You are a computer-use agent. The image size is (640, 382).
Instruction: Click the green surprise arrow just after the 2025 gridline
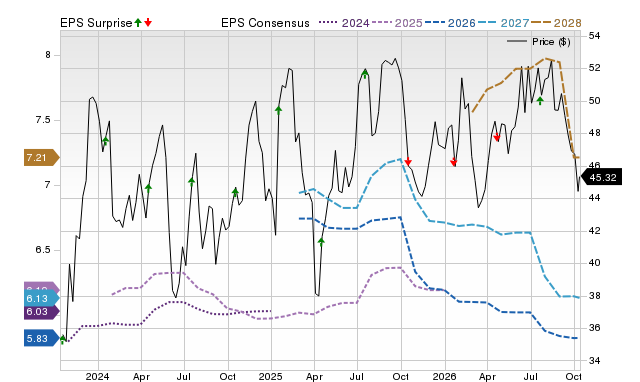coord(278,110)
